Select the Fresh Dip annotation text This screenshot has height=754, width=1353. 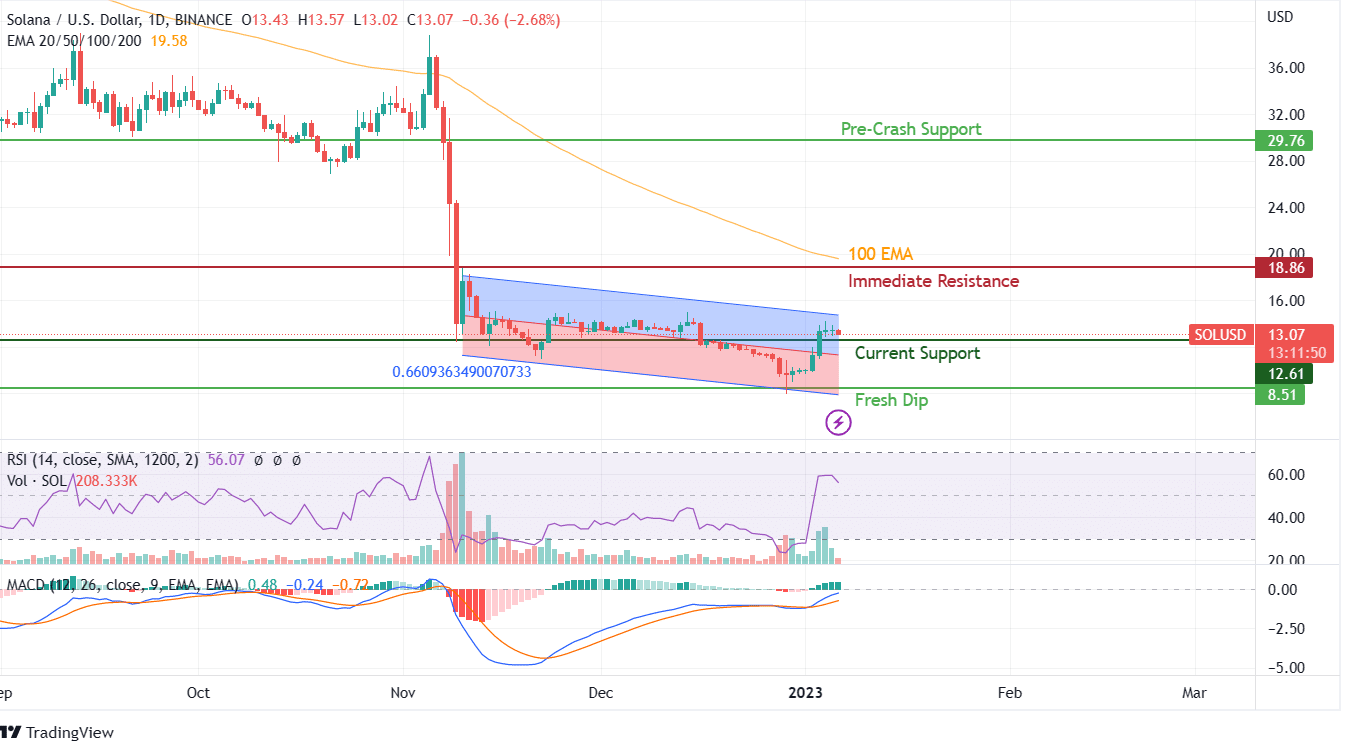891,400
